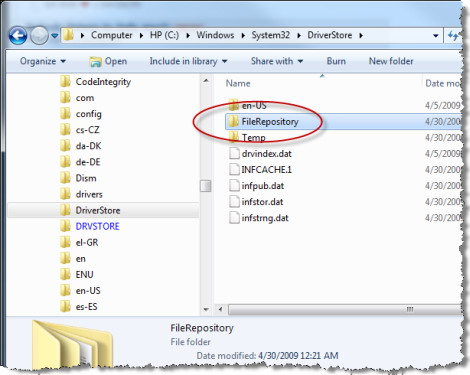Open the address bar history dropdown
This screenshot has width=470, height=375.
pos(435,35)
